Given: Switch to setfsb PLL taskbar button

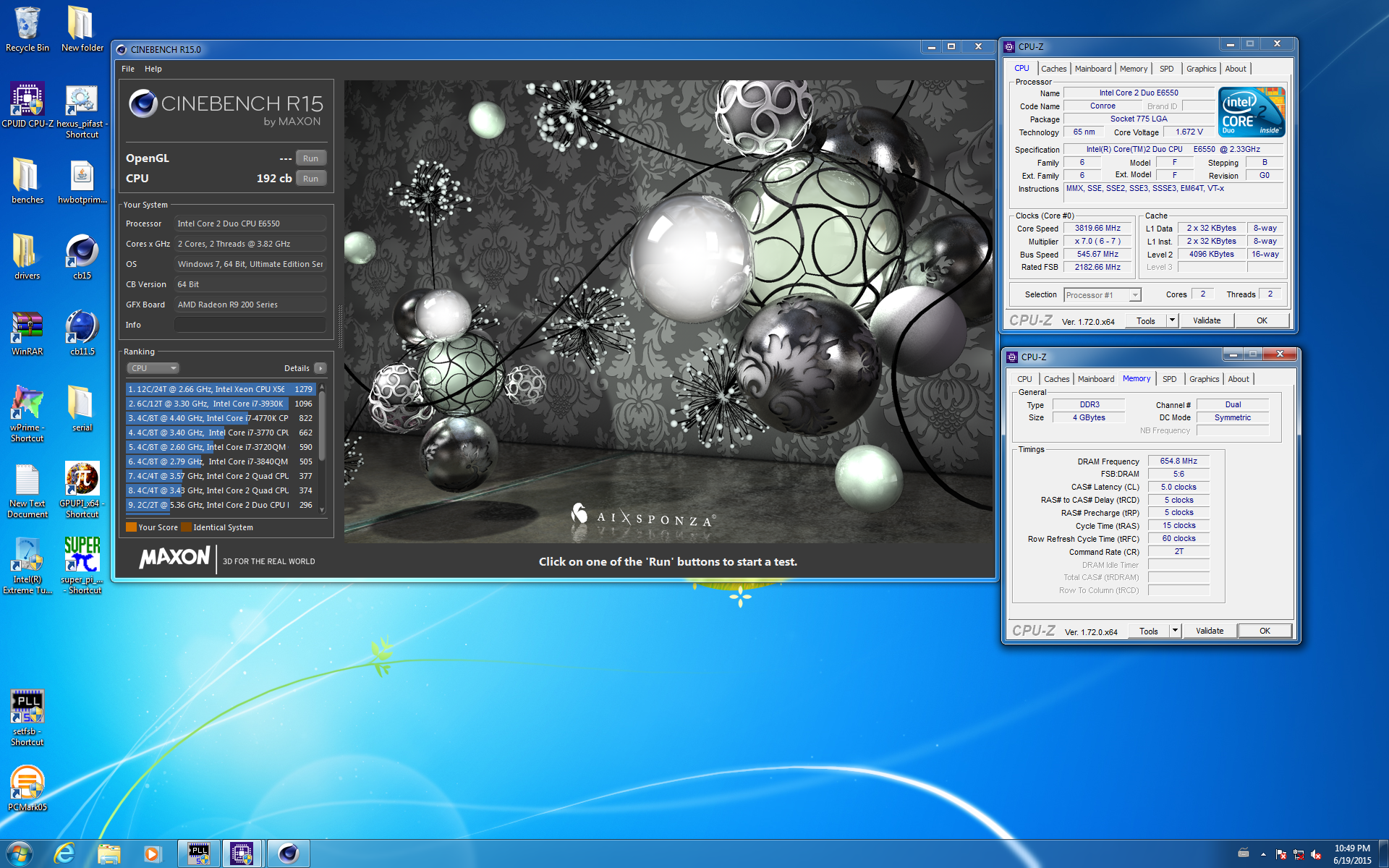Looking at the screenshot, I should 198,854.
